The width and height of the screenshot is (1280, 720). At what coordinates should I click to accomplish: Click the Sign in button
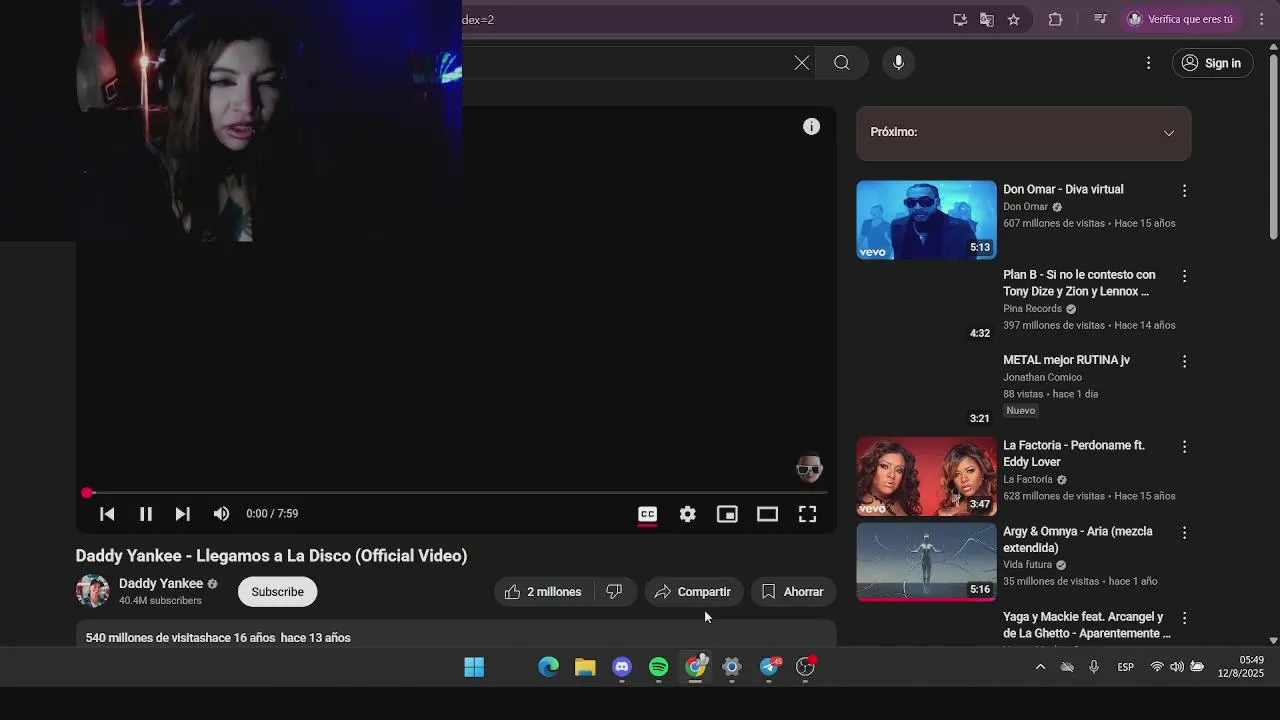1212,63
